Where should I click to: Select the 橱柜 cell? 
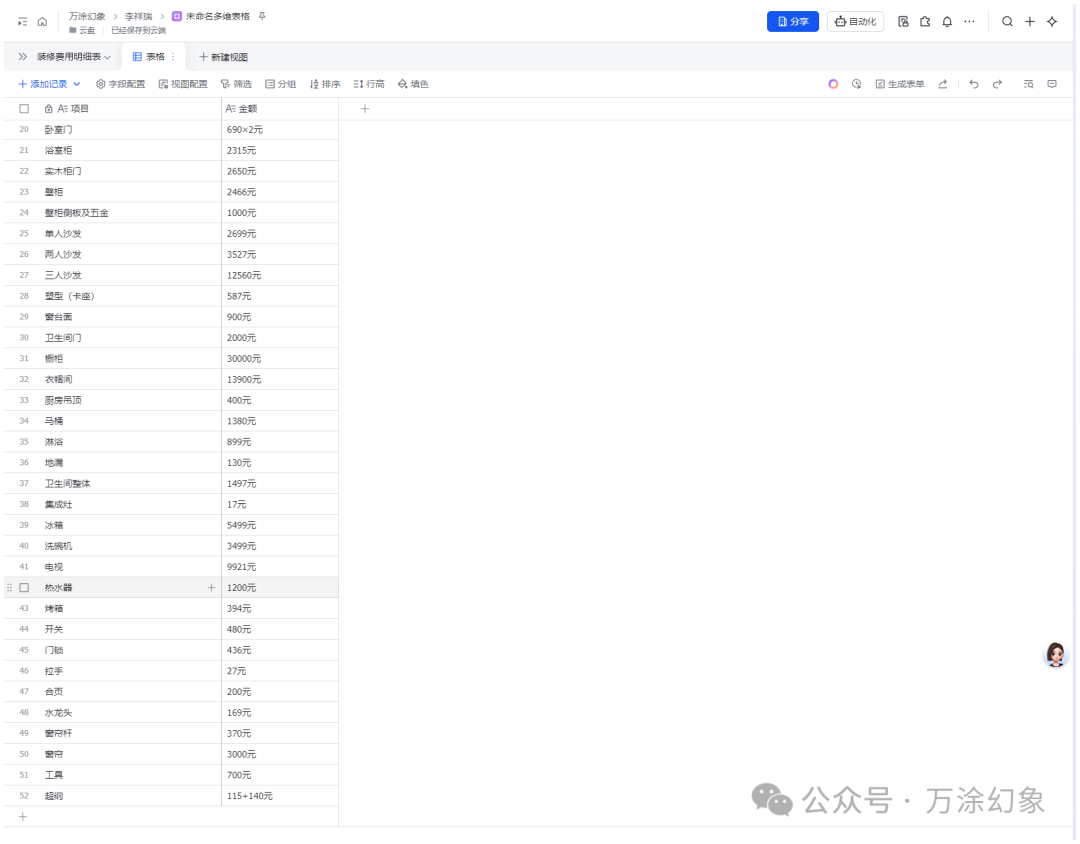[x=129, y=359]
